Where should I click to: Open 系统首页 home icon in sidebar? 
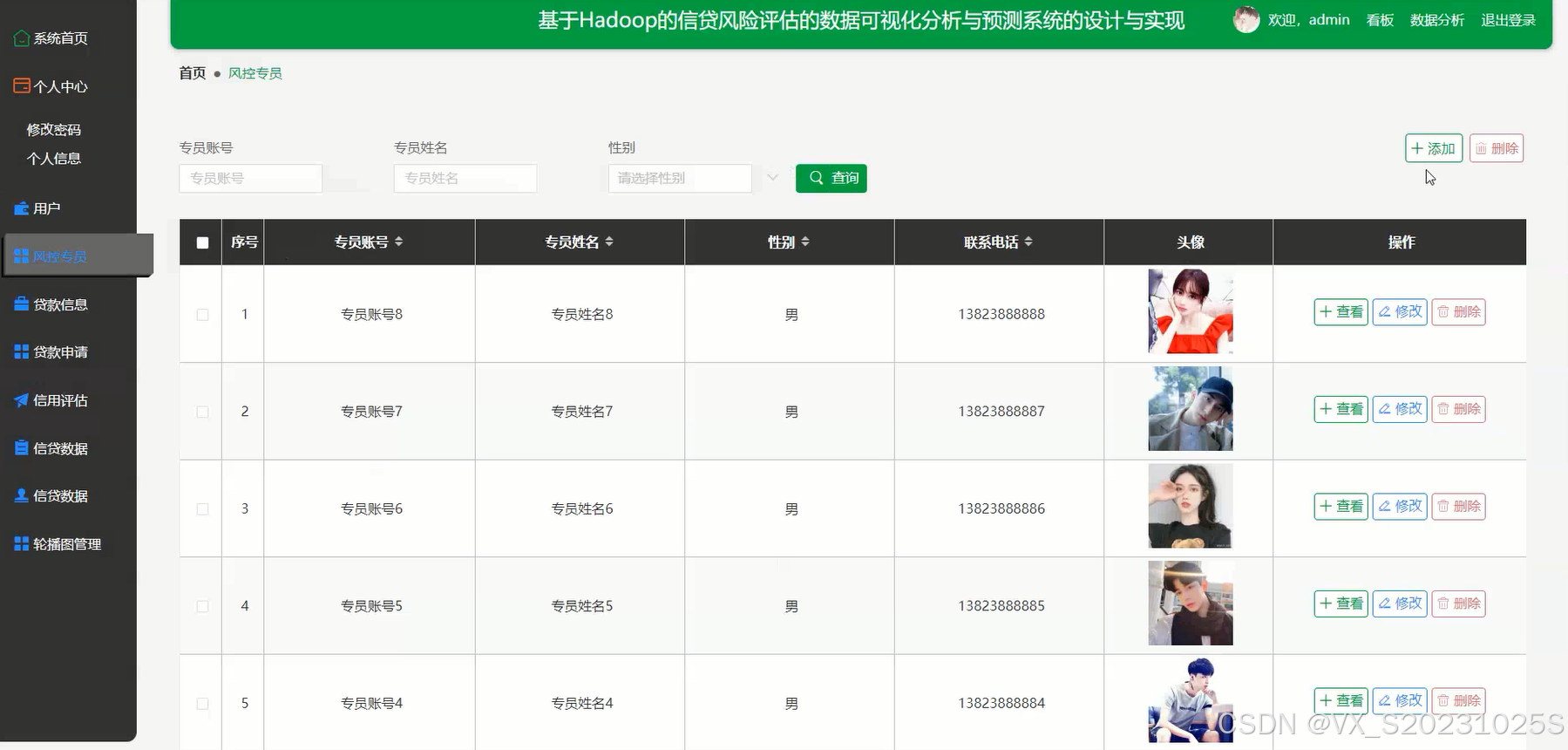[x=22, y=38]
